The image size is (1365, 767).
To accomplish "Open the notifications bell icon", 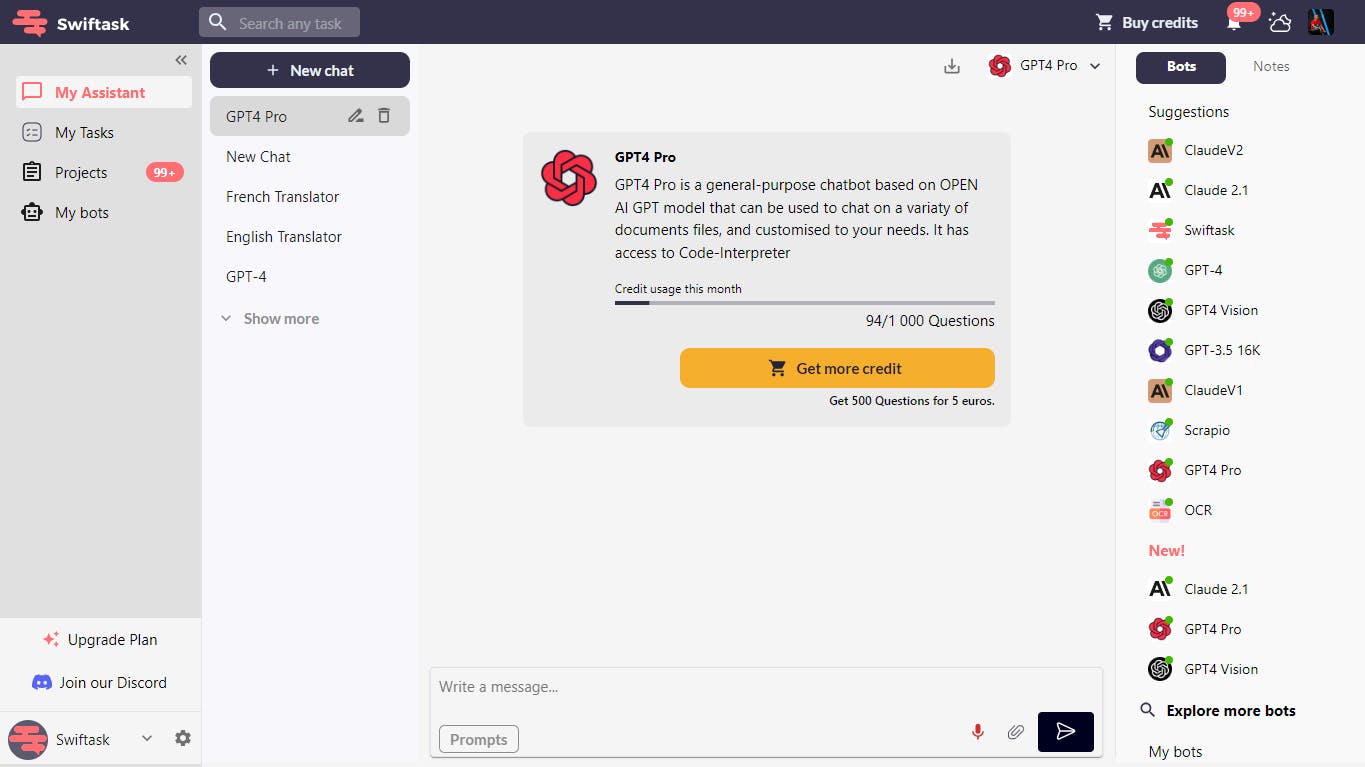I will (1234, 23).
